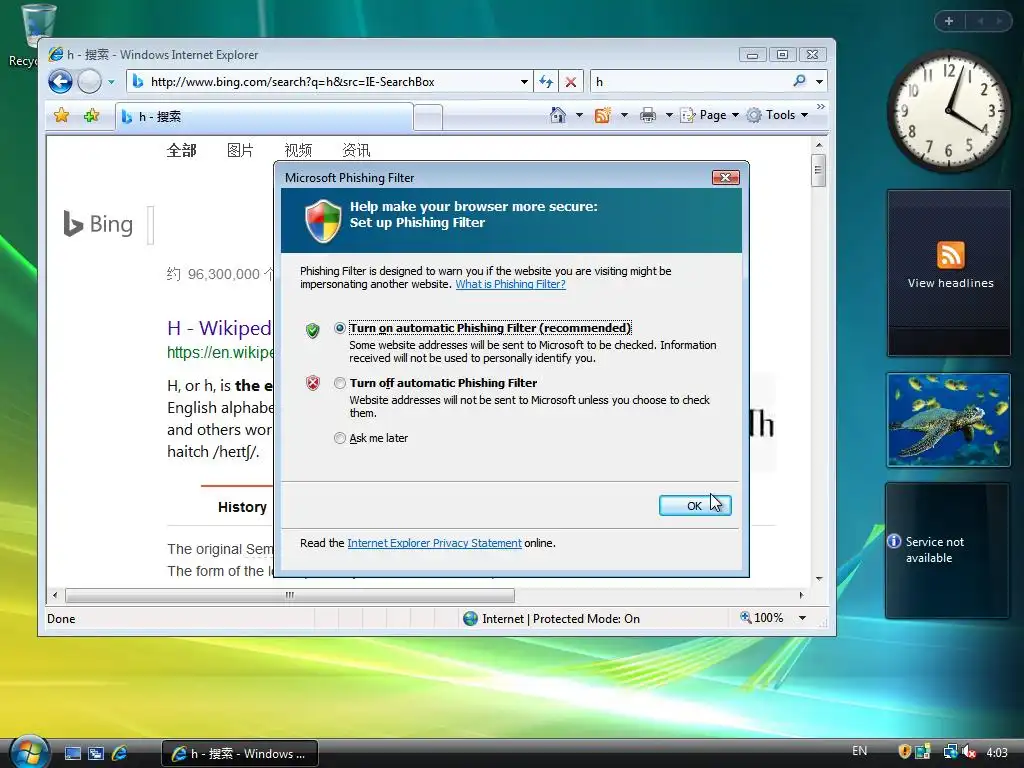The width and height of the screenshot is (1024, 768).
Task: Add a gadget with the sidebar plus button
Action: [x=949, y=21]
